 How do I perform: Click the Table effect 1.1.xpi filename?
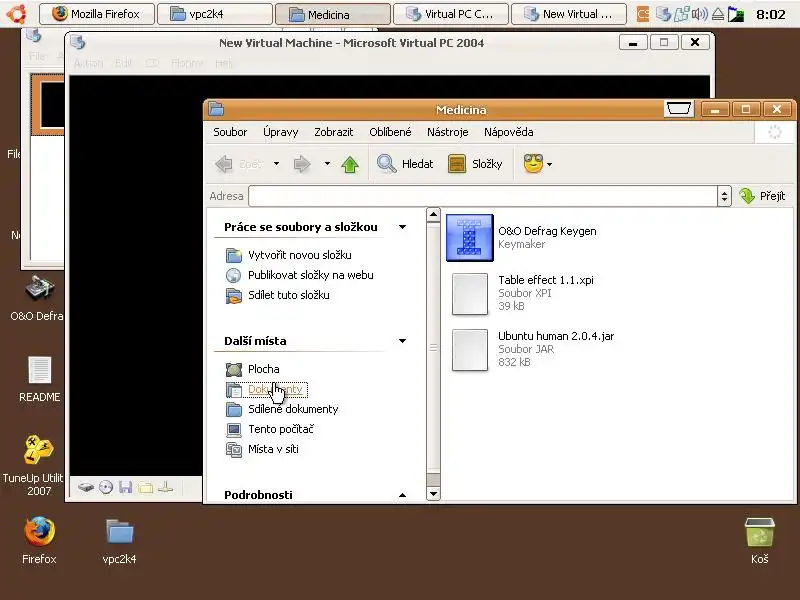click(546, 280)
